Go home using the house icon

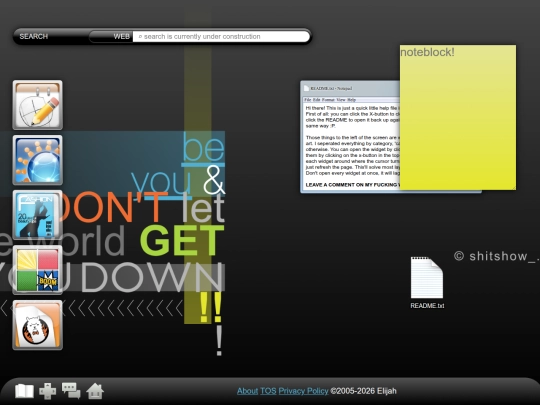pos(95,391)
